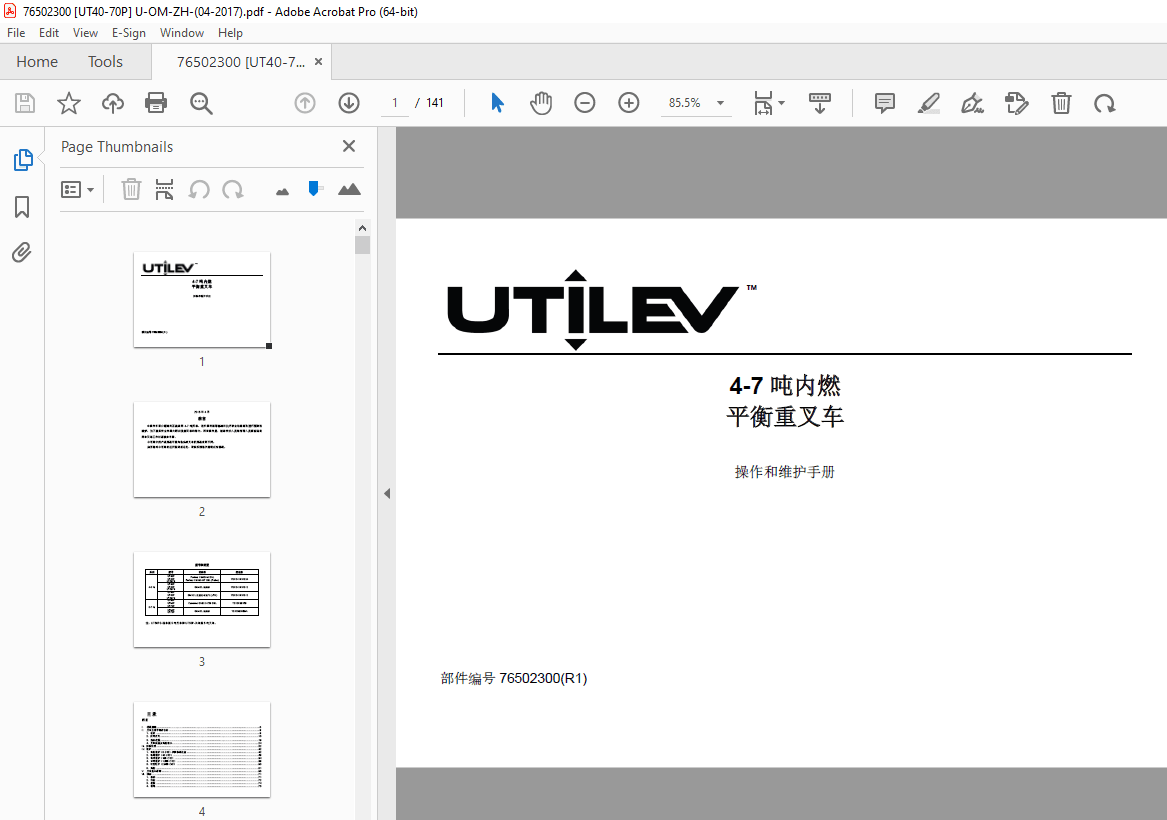This screenshot has height=820, width=1167.
Task: Switch to the Tools tab
Action: pyautogui.click(x=105, y=61)
